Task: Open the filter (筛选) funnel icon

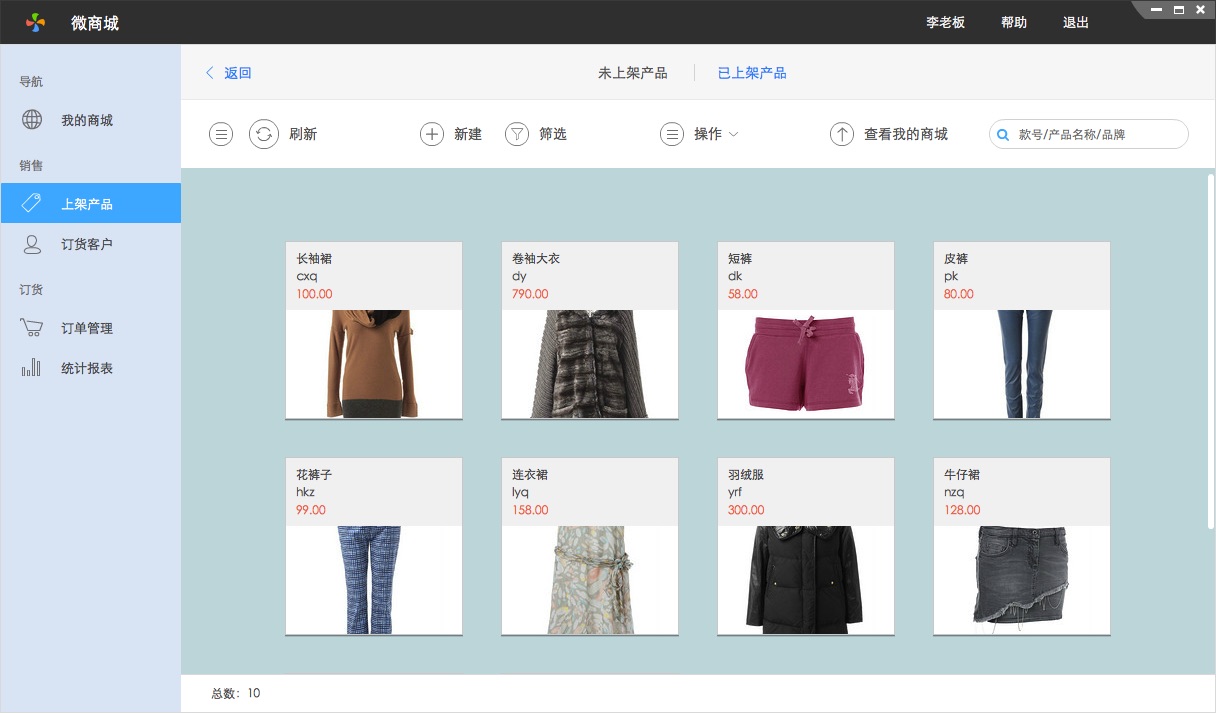Action: 516,133
